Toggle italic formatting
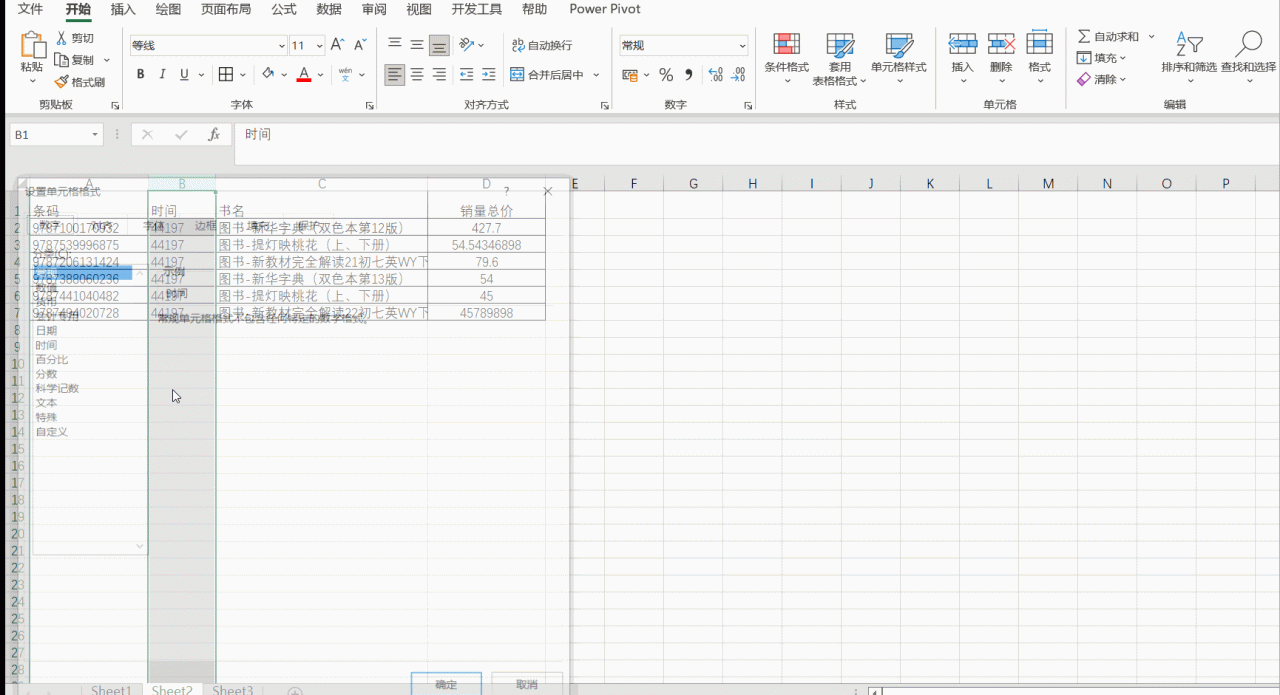Viewport: 1280px width, 695px height. 162,75
